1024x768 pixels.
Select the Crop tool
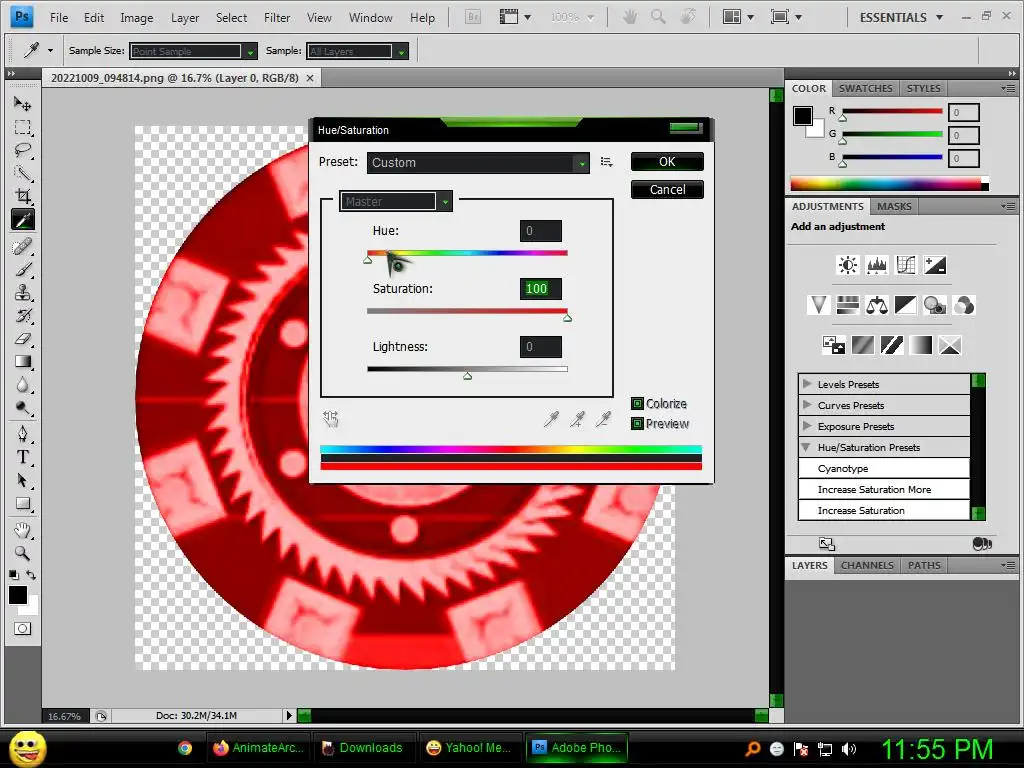[x=23, y=196]
